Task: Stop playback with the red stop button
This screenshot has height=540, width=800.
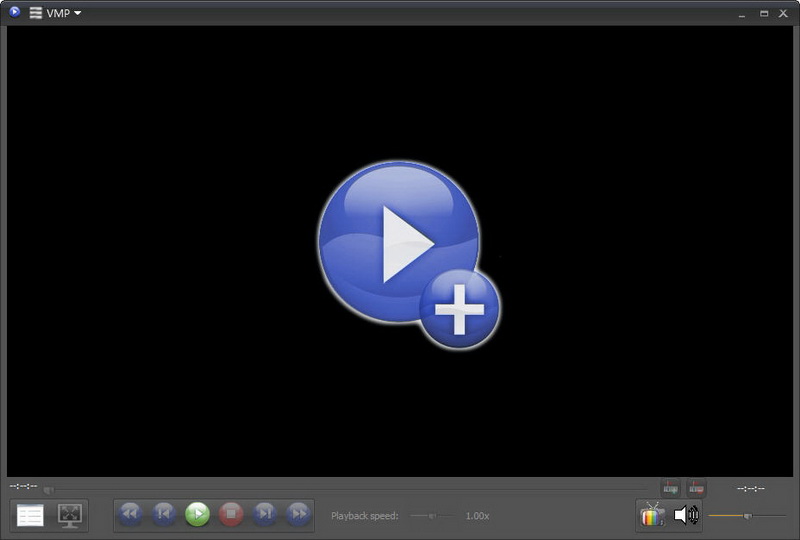Action: [231, 513]
